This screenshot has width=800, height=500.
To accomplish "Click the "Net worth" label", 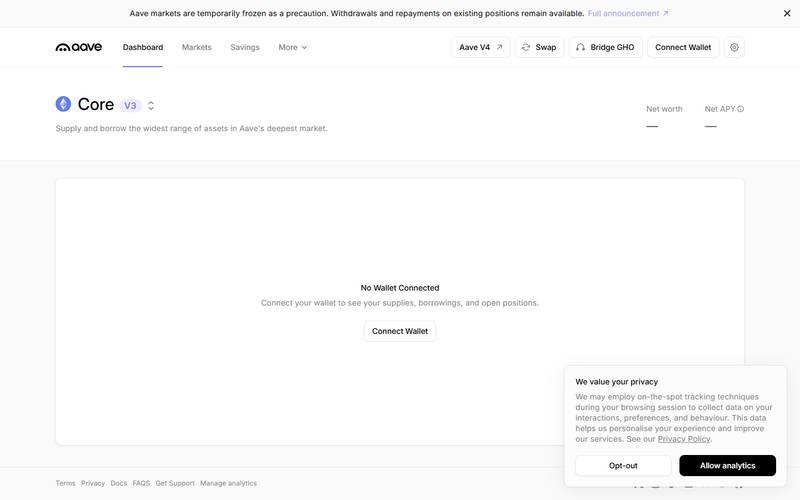I will (x=664, y=109).
